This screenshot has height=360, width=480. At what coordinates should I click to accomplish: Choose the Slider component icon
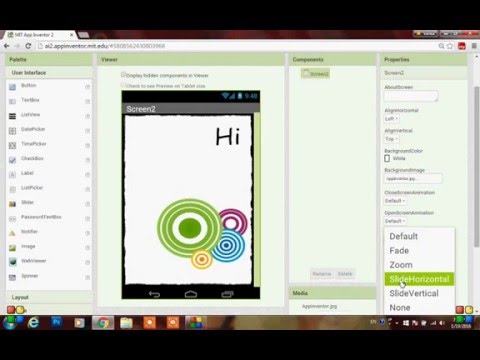click(x=12, y=204)
